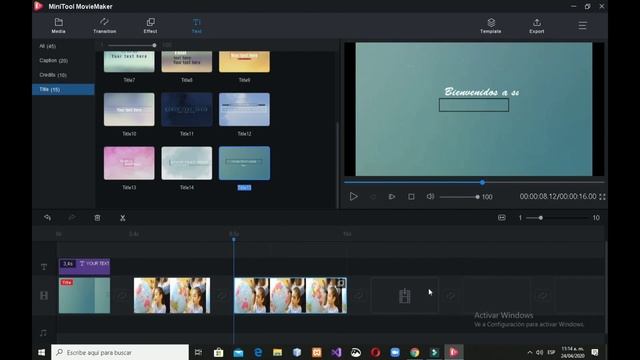Select the third video clip at the playhead
The image size is (640, 360).
(x=290, y=296)
